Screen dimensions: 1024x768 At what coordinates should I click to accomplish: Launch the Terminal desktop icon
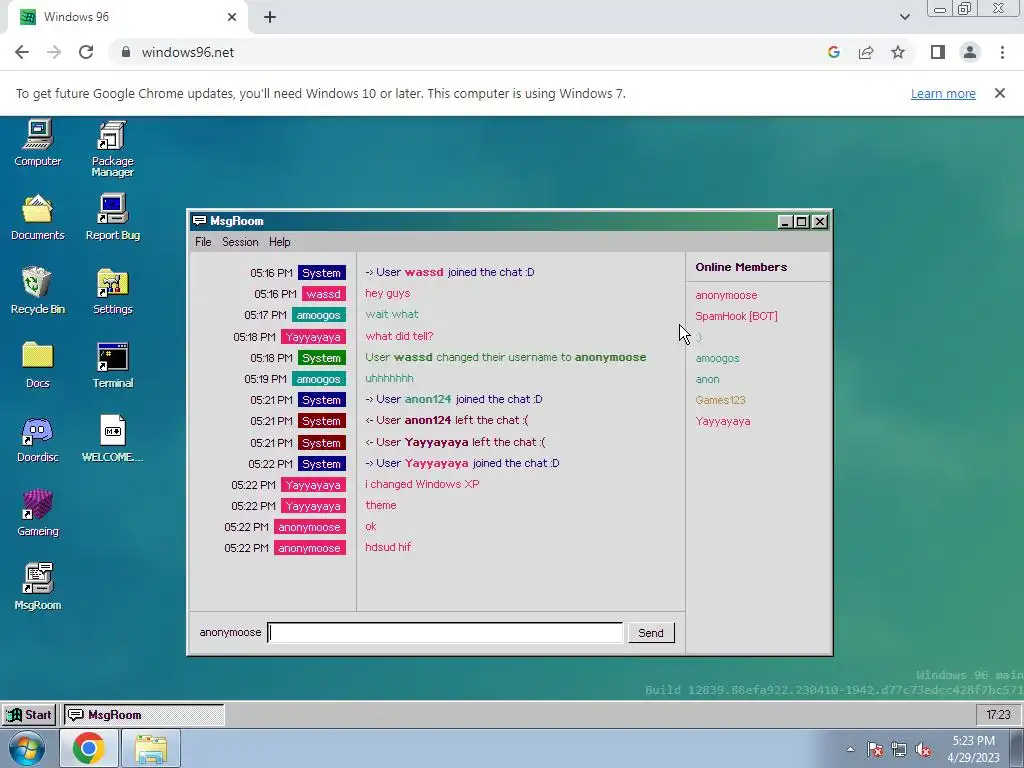112,365
